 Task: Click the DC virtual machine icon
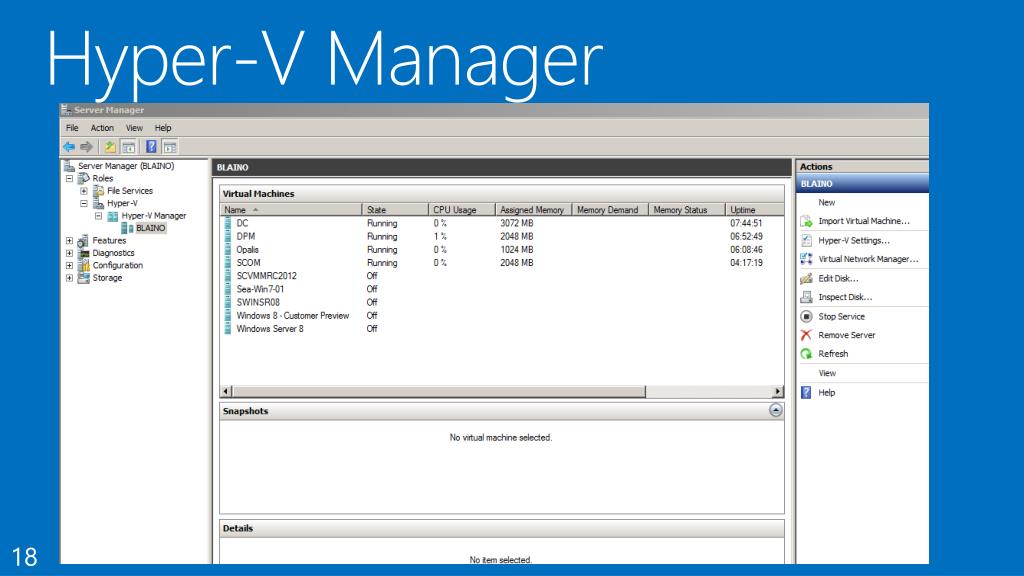[228, 223]
